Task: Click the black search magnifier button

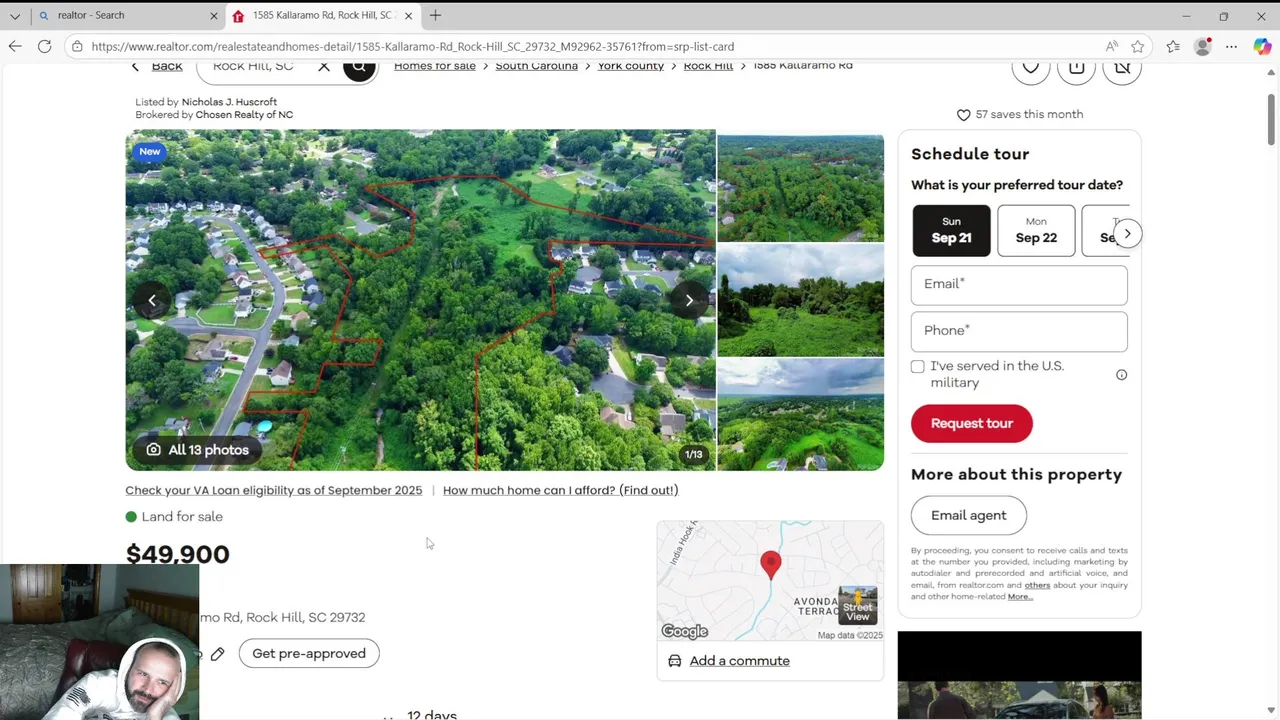Action: point(359,67)
